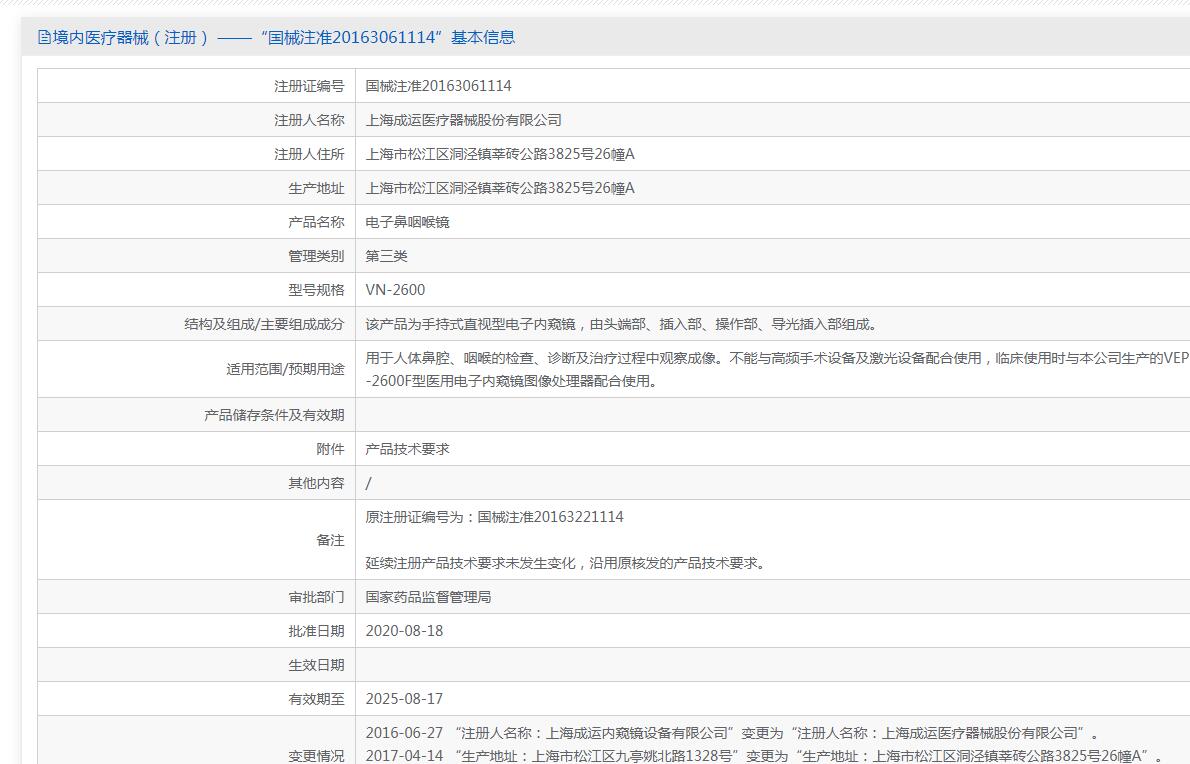Image resolution: width=1190 pixels, height=764 pixels.
Task: Select the label 产品储存条件及有效期
Action: [274, 415]
